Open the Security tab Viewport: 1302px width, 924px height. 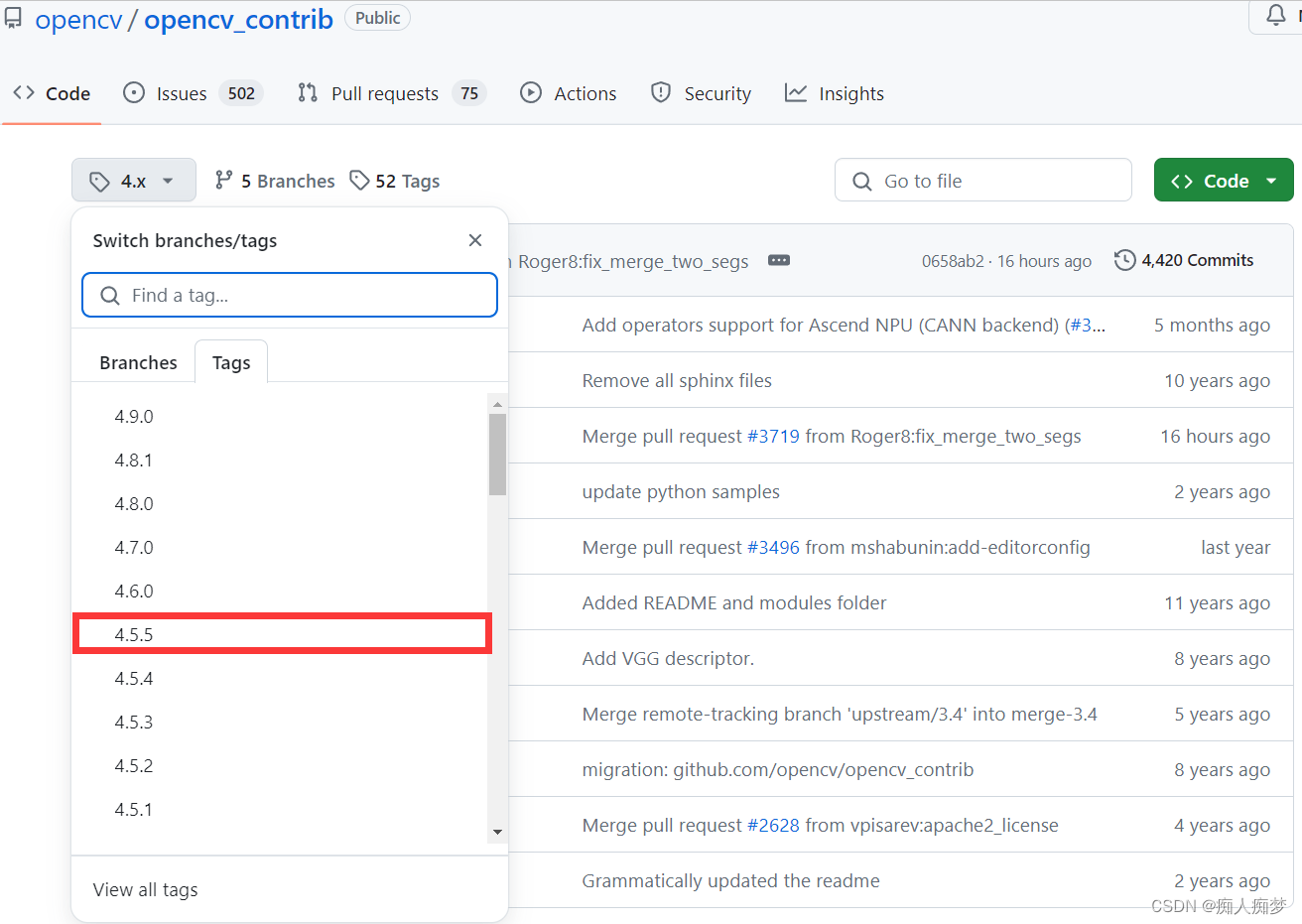pos(701,93)
